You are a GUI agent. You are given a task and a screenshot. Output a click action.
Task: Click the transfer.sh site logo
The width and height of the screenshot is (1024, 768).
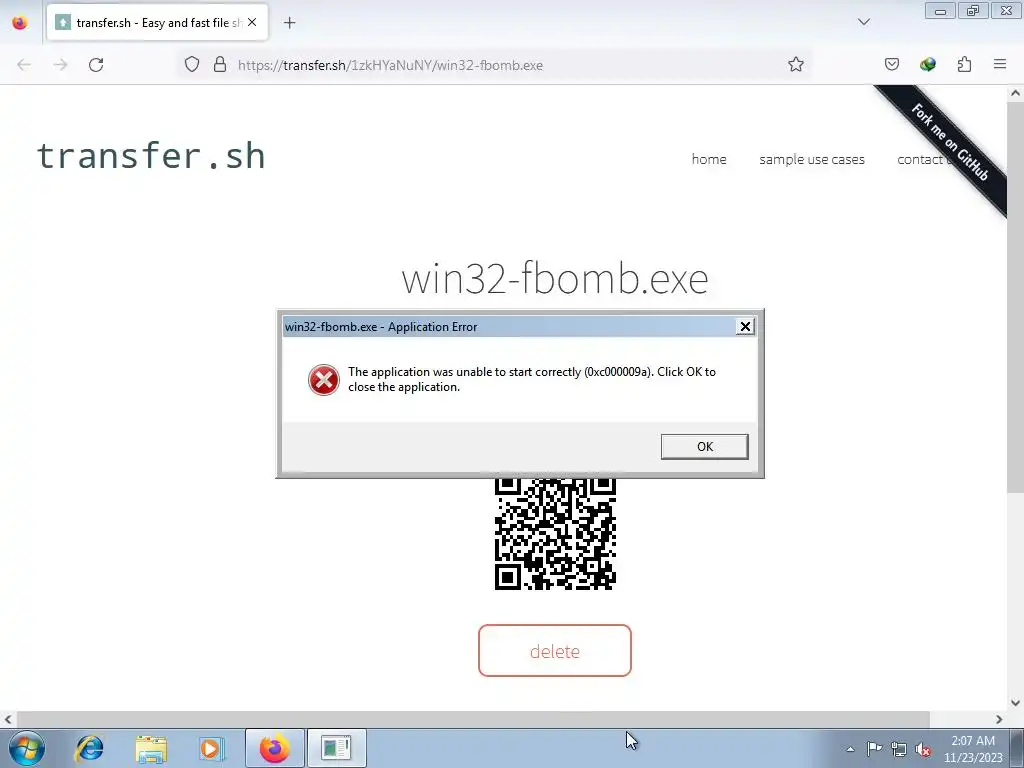click(x=151, y=156)
